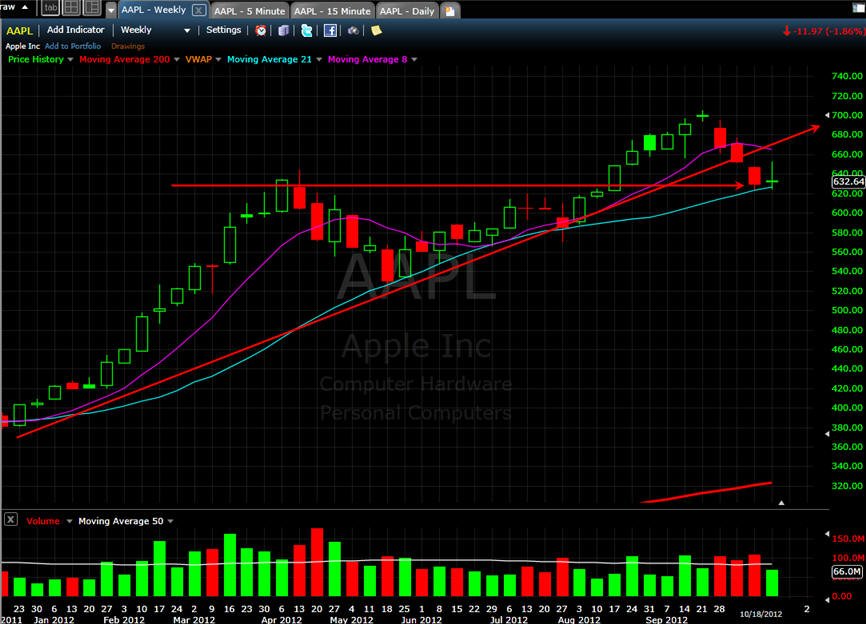
Task: Click the AAPL ticker symbol field
Action: pos(19,31)
